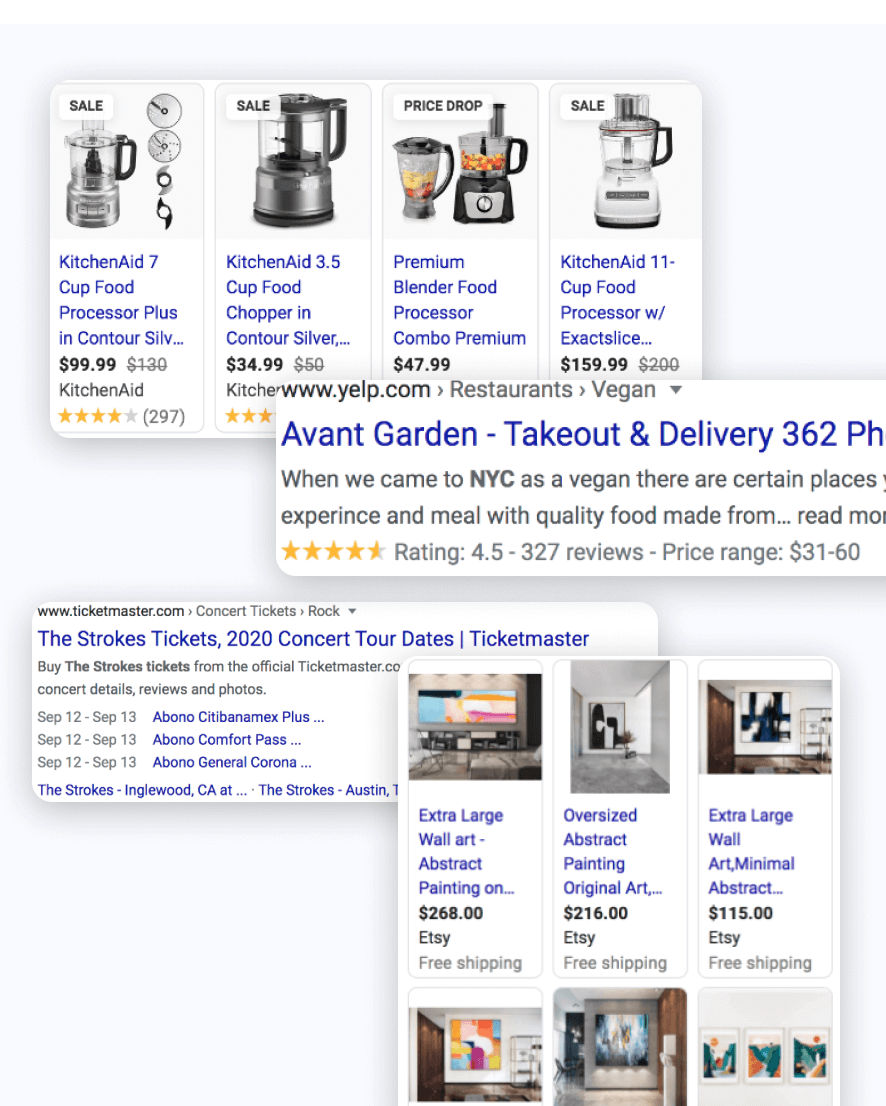The width and height of the screenshot is (886, 1106).
Task: Open the Oversized Abstract Painting Etsy listing
Action: coord(612,851)
